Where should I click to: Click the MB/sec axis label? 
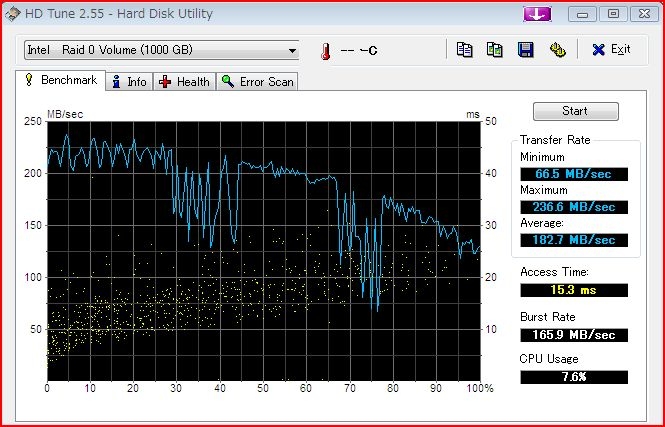(x=65, y=114)
